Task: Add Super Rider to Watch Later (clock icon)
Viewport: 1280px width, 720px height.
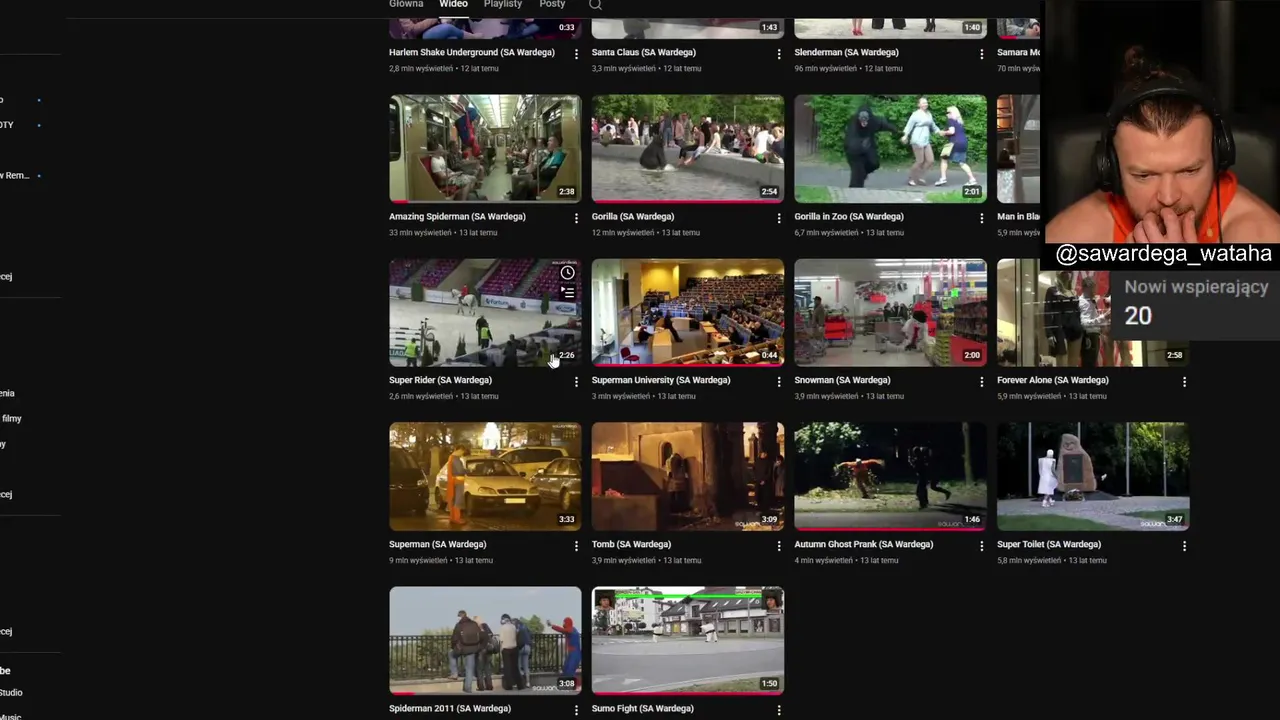Action: [x=567, y=273]
